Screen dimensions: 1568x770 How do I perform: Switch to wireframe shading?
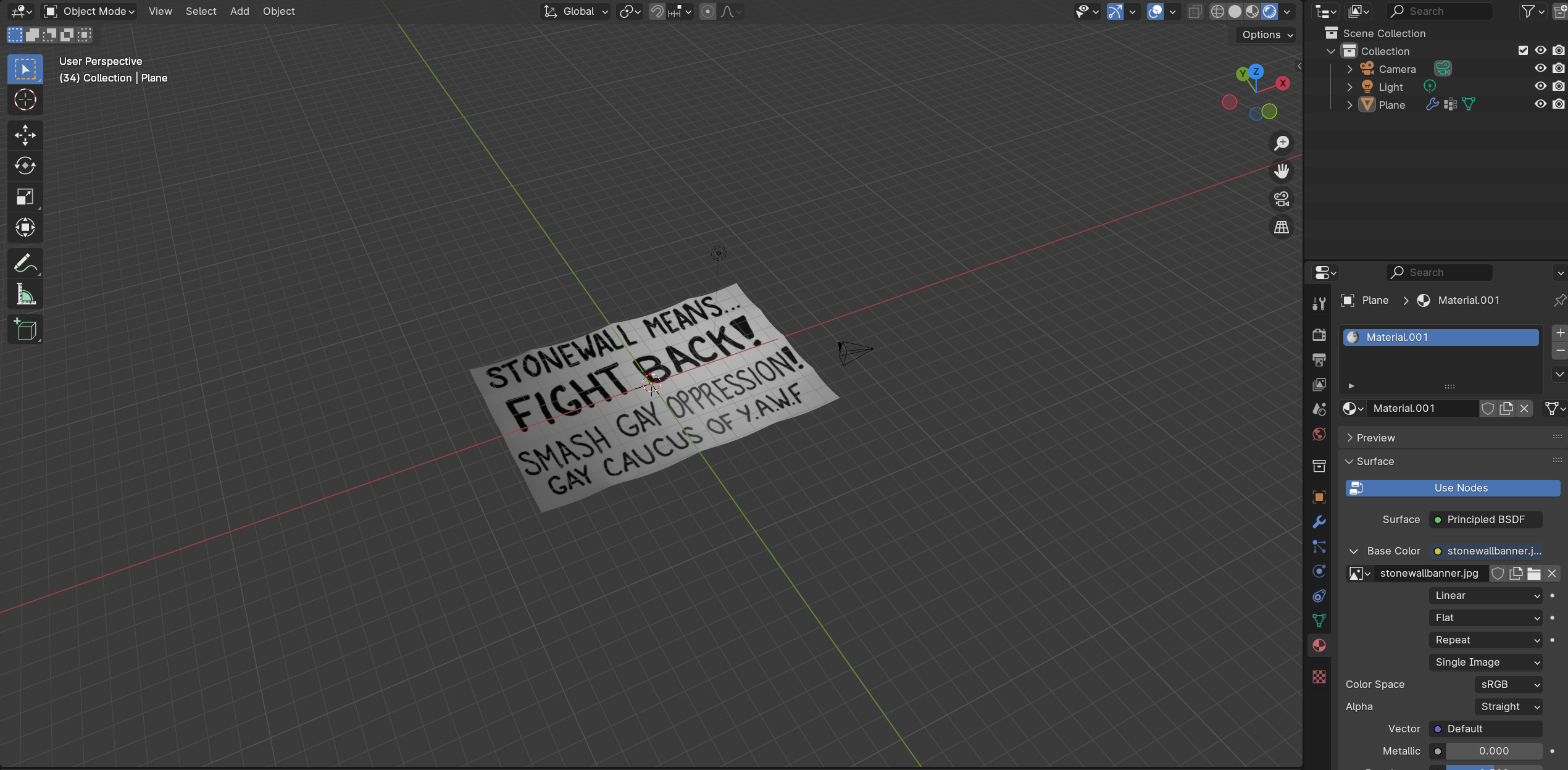pyautogui.click(x=1217, y=11)
